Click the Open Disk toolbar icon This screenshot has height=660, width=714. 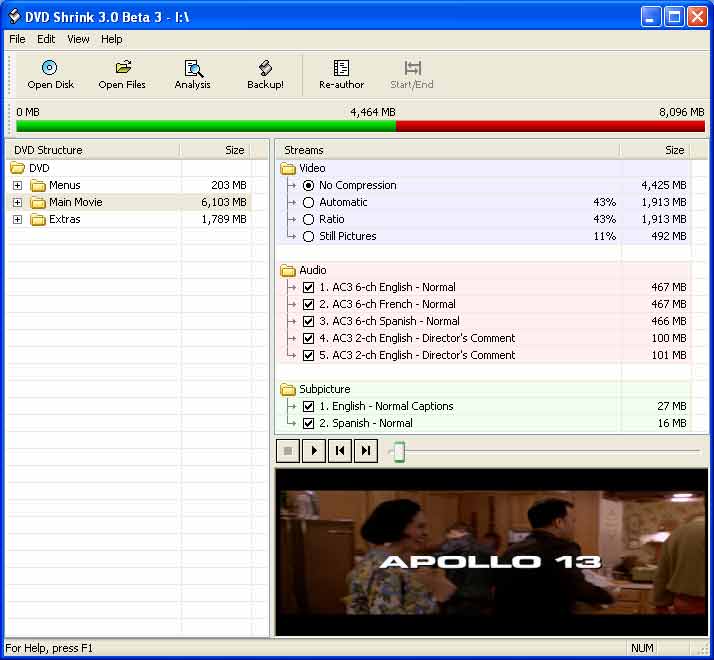[49, 68]
